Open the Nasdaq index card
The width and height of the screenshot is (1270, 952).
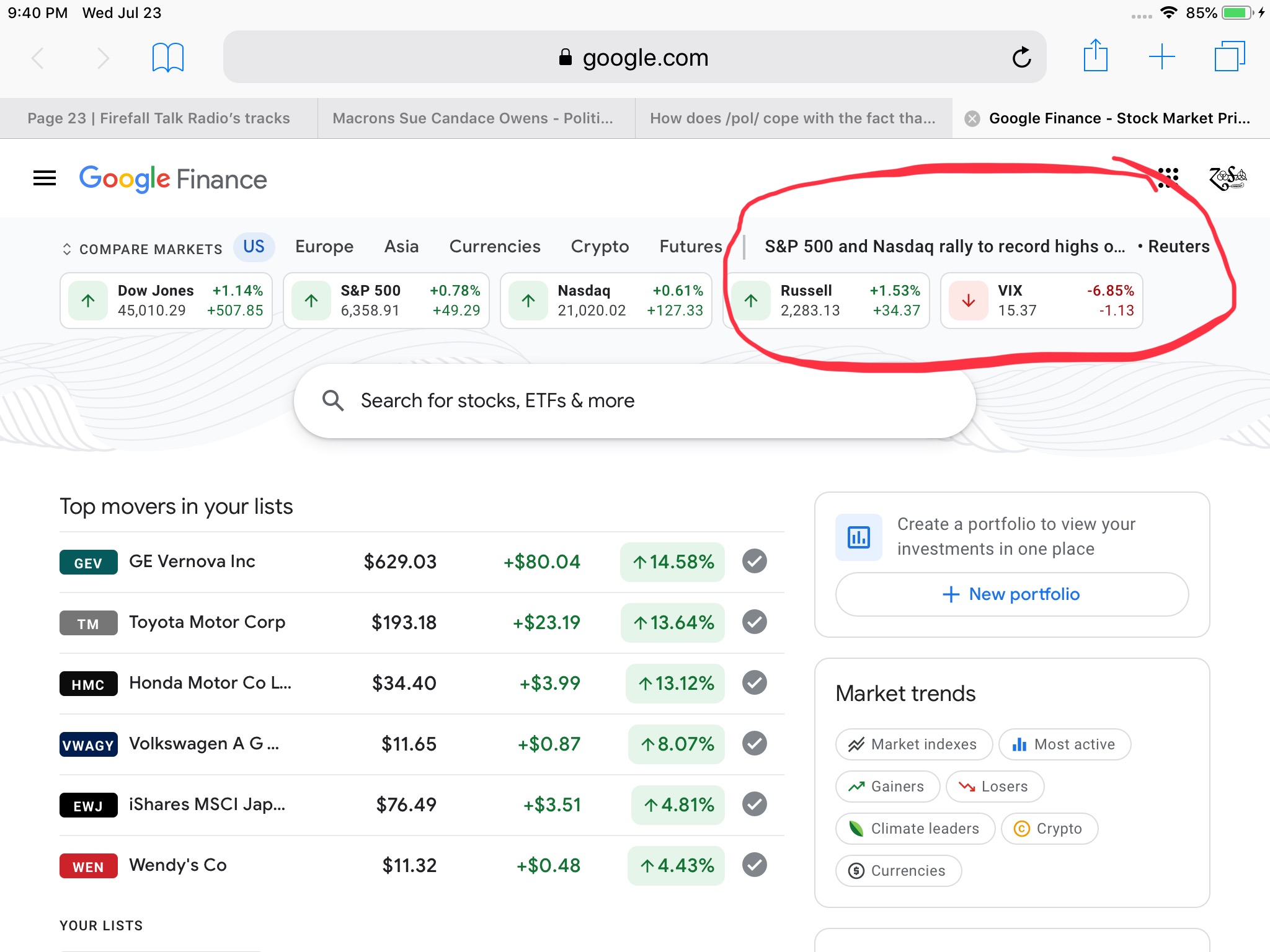click(606, 301)
